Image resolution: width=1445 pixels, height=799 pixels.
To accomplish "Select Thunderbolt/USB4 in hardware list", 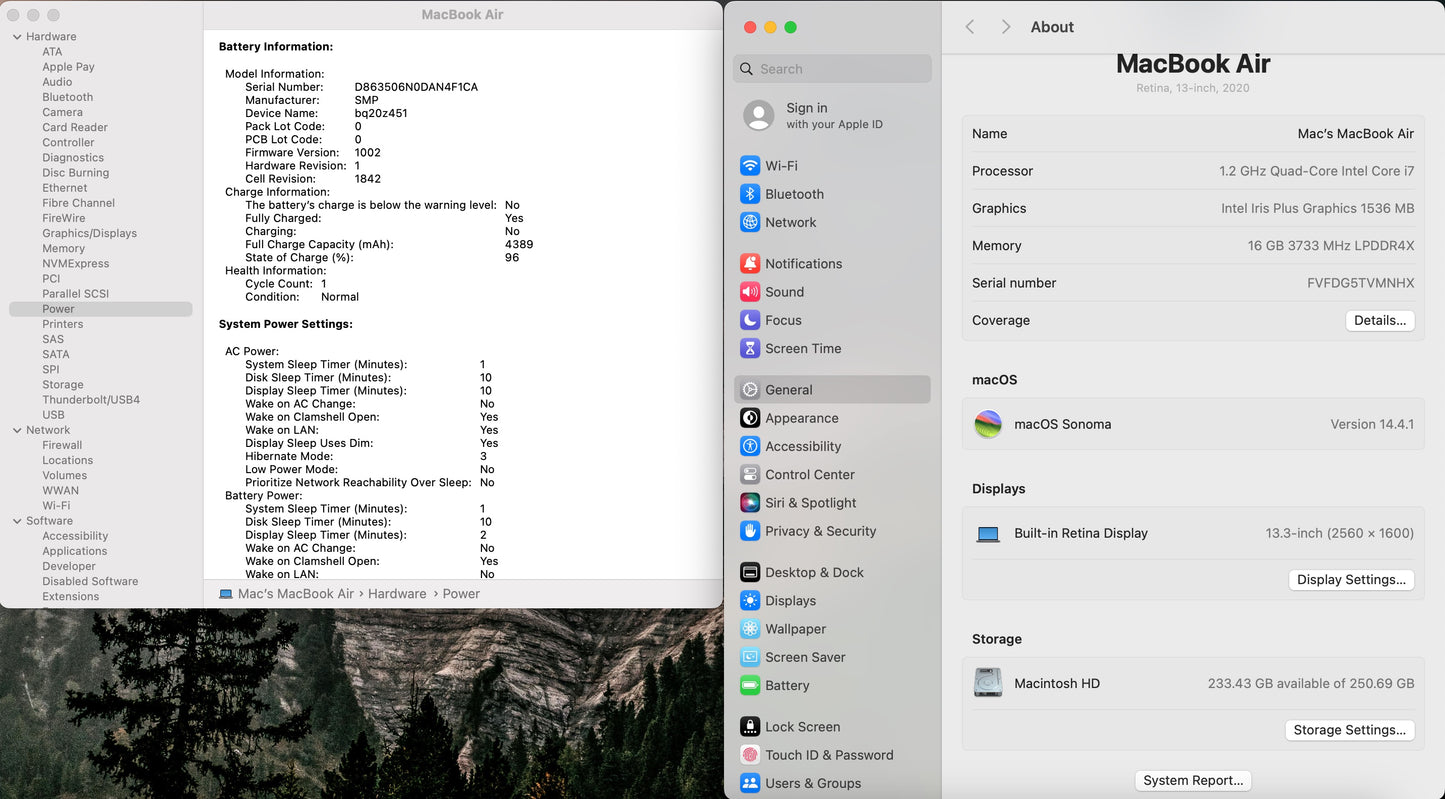I will pyautogui.click(x=91, y=400).
